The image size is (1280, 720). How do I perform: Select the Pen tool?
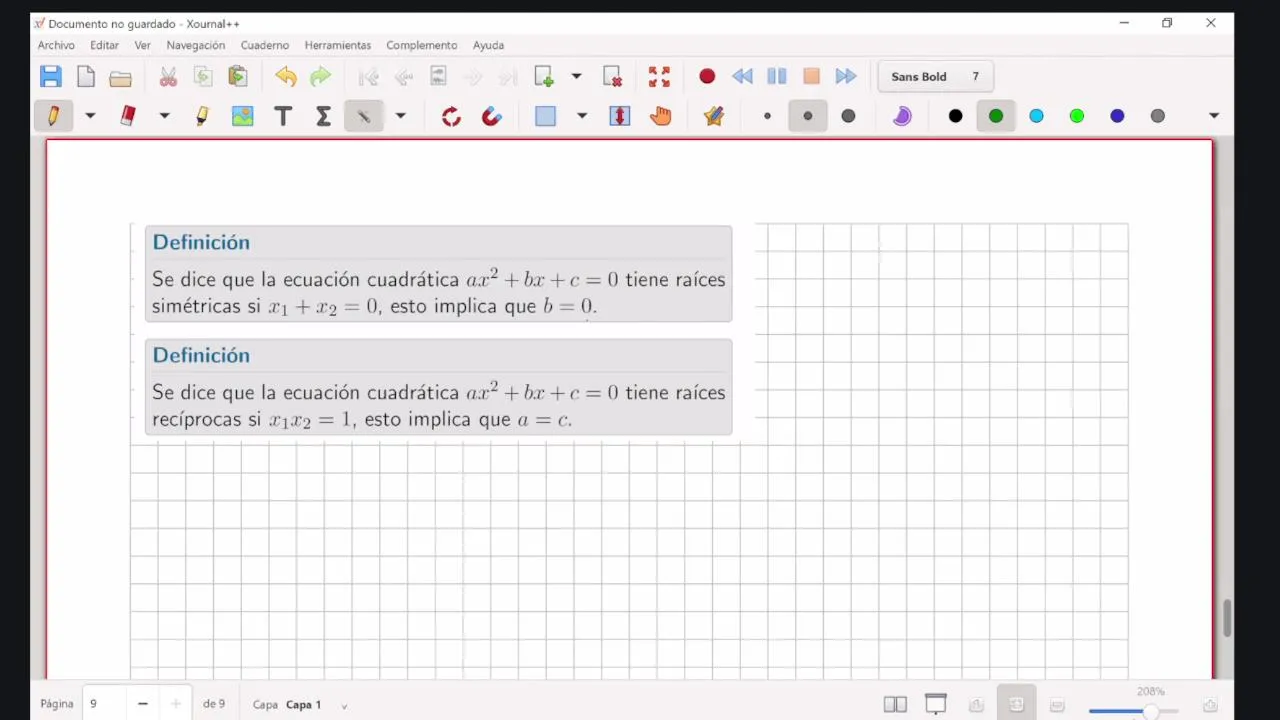coord(53,116)
